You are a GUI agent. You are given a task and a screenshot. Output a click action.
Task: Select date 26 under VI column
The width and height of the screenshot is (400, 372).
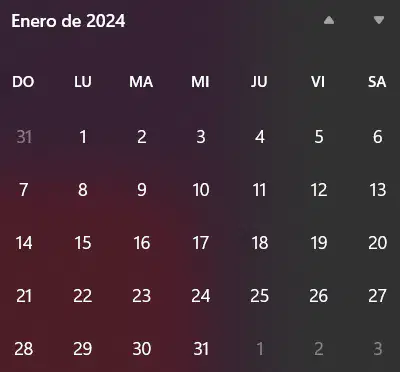click(x=319, y=296)
